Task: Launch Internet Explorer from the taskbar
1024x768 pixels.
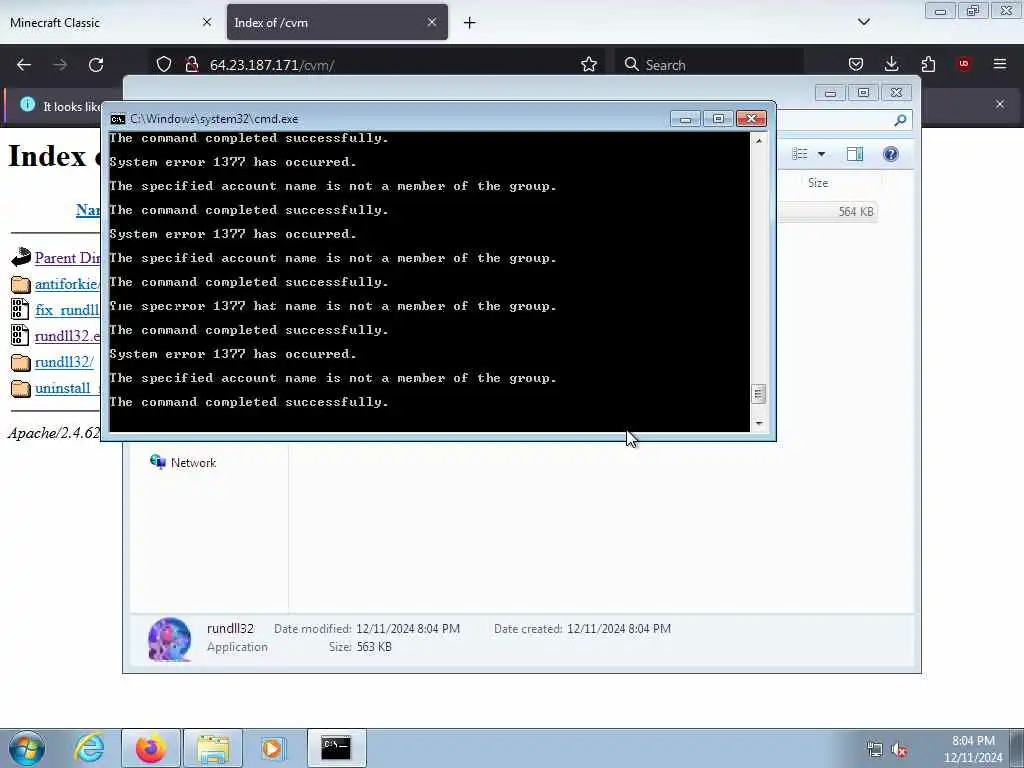Action: tap(89, 748)
